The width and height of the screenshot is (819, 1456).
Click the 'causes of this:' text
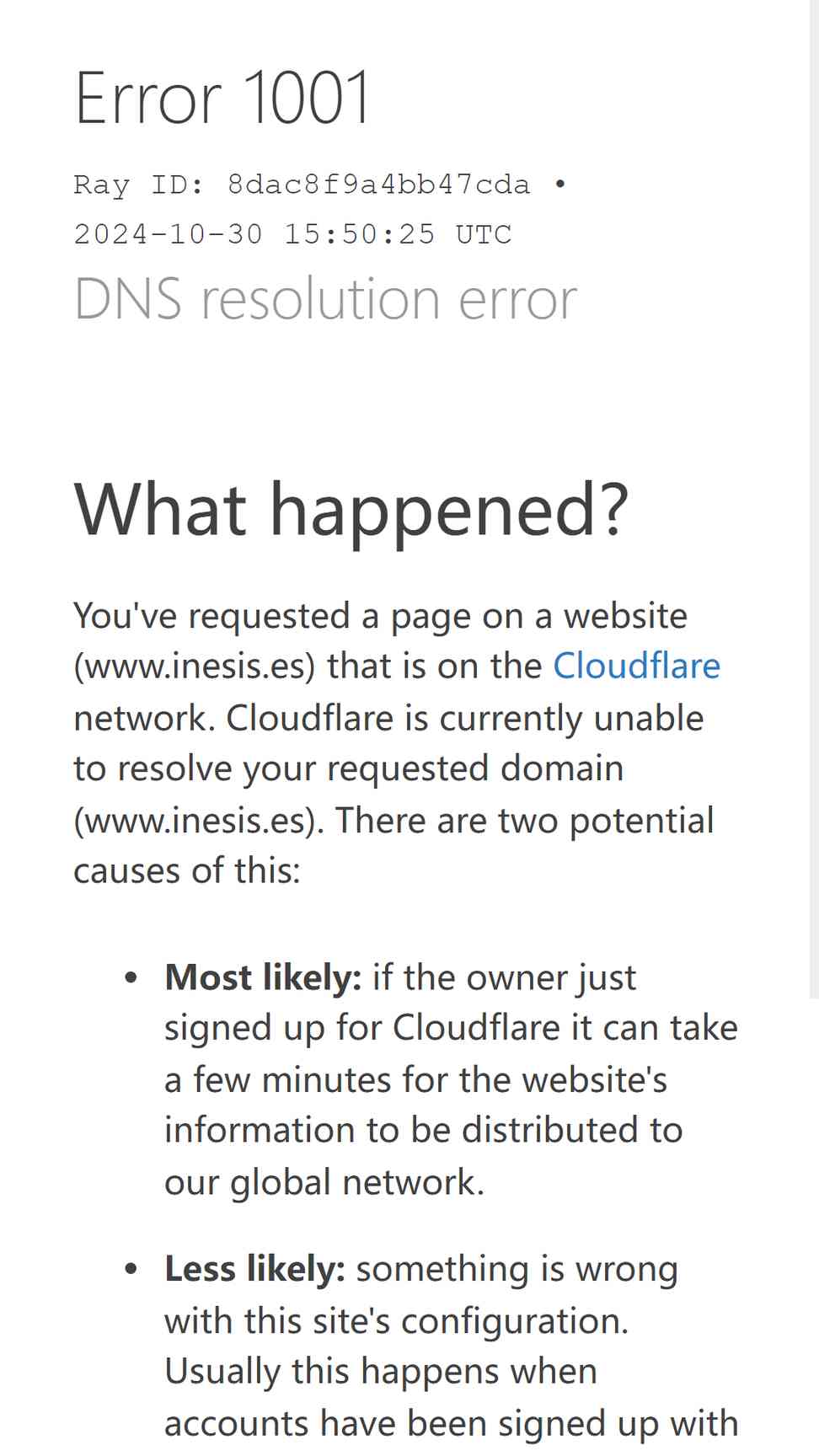(x=187, y=870)
